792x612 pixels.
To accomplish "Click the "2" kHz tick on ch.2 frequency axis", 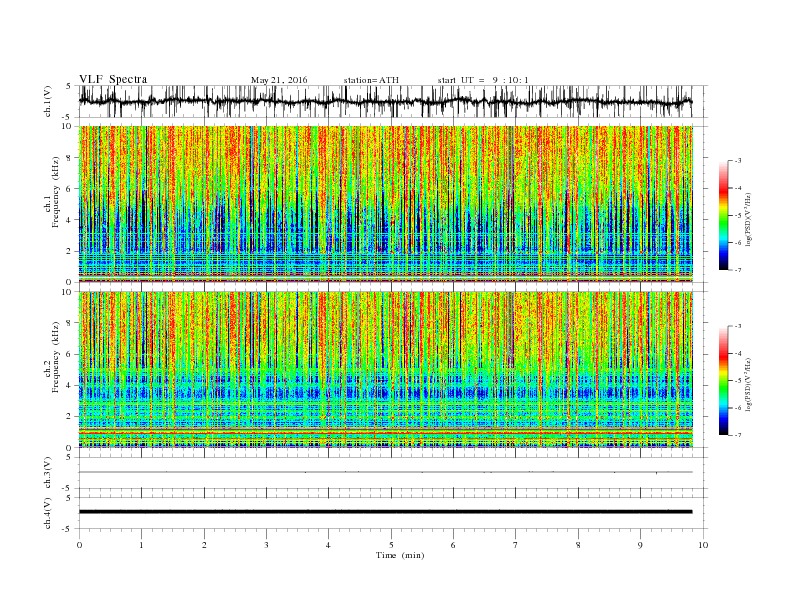I will tap(69, 417).
